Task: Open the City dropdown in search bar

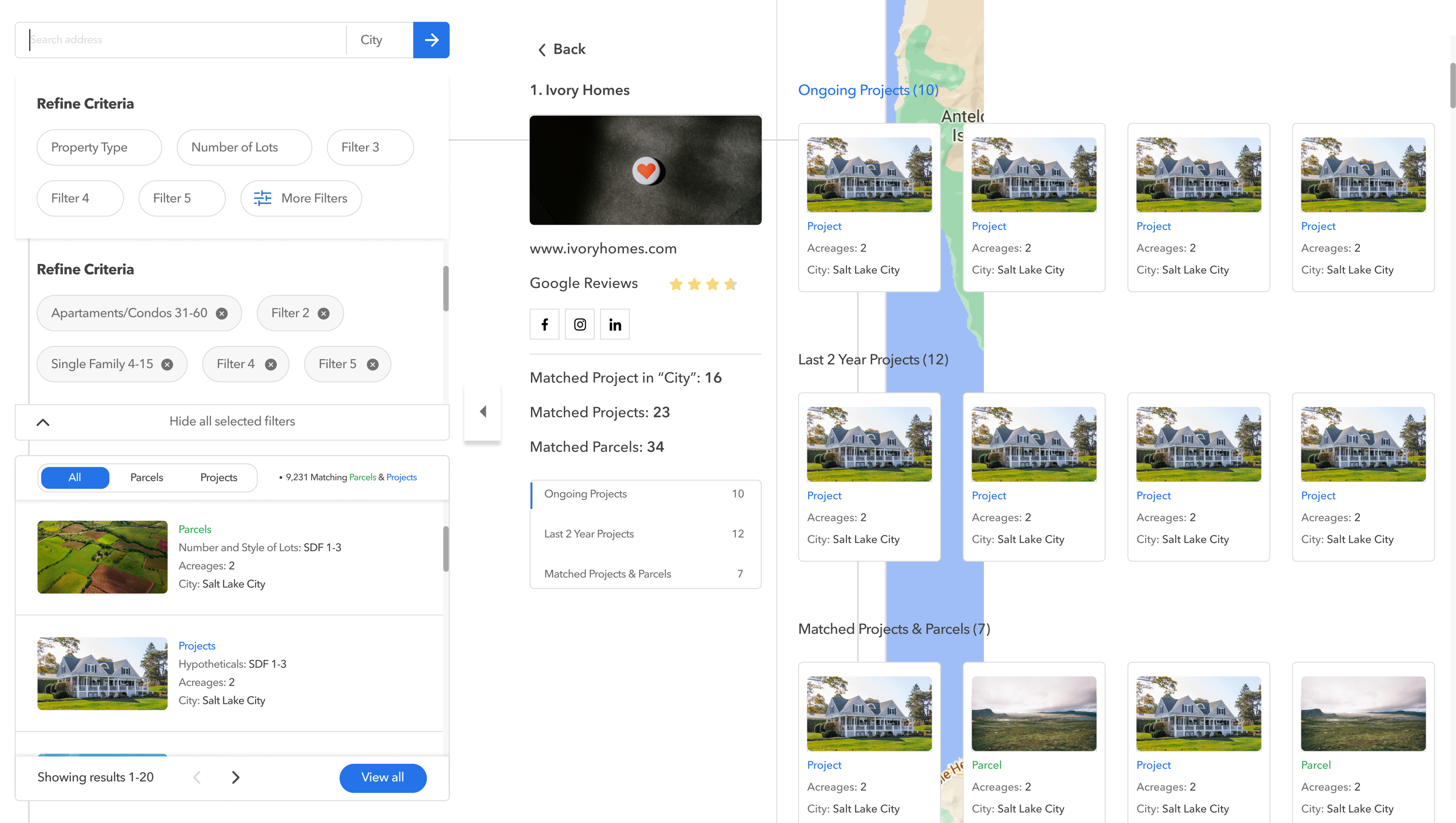Action: [x=380, y=40]
